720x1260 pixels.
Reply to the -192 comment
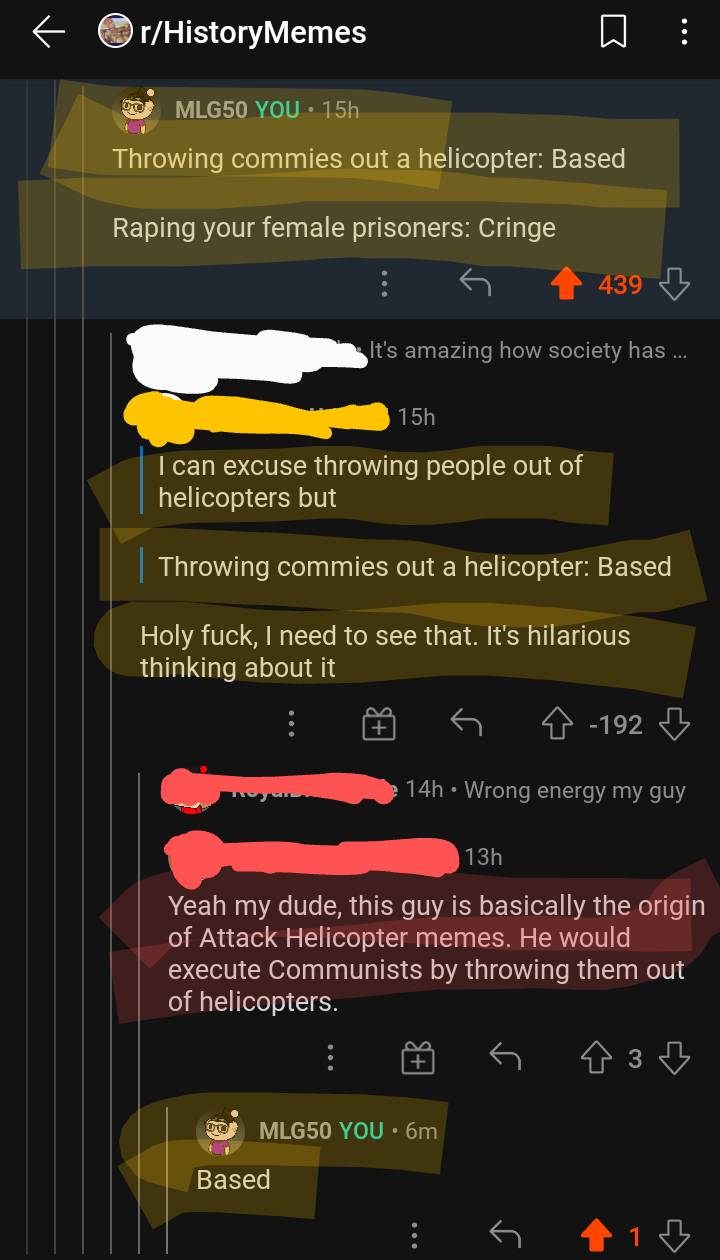click(465, 724)
